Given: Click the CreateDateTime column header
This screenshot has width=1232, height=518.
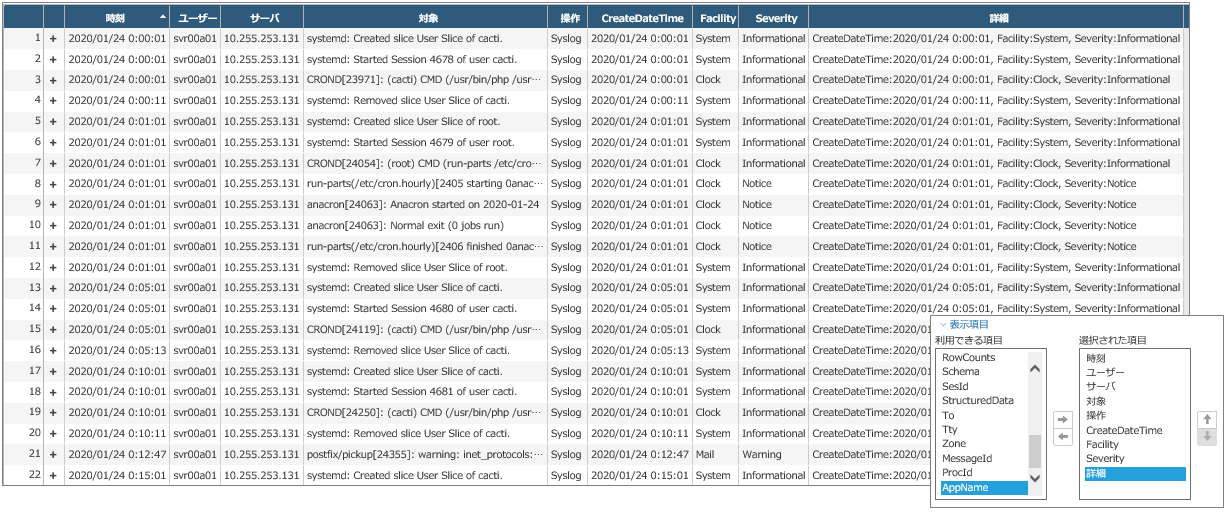Looking at the screenshot, I should click(640, 18).
